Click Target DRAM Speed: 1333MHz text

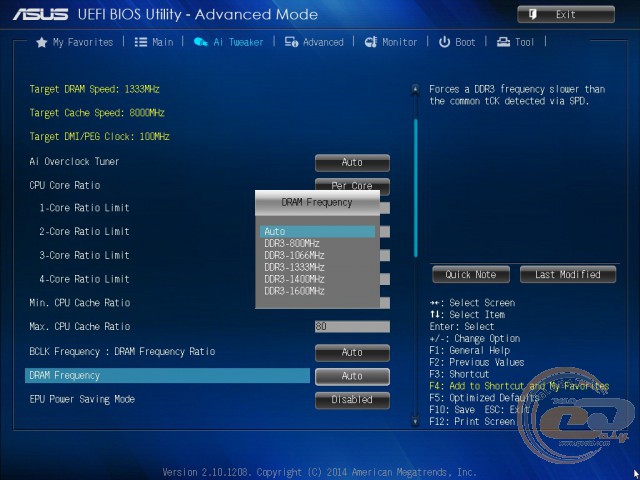[94, 89]
